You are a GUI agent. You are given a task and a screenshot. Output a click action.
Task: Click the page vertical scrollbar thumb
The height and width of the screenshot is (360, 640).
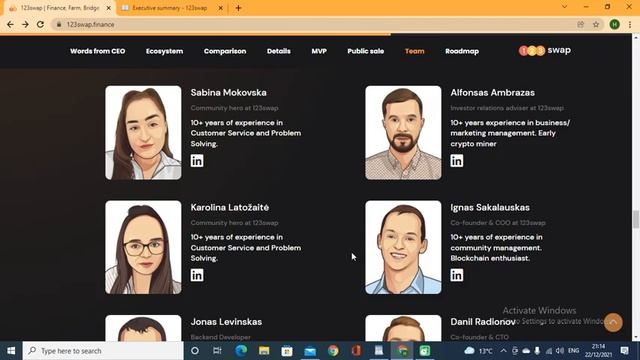coord(636,219)
